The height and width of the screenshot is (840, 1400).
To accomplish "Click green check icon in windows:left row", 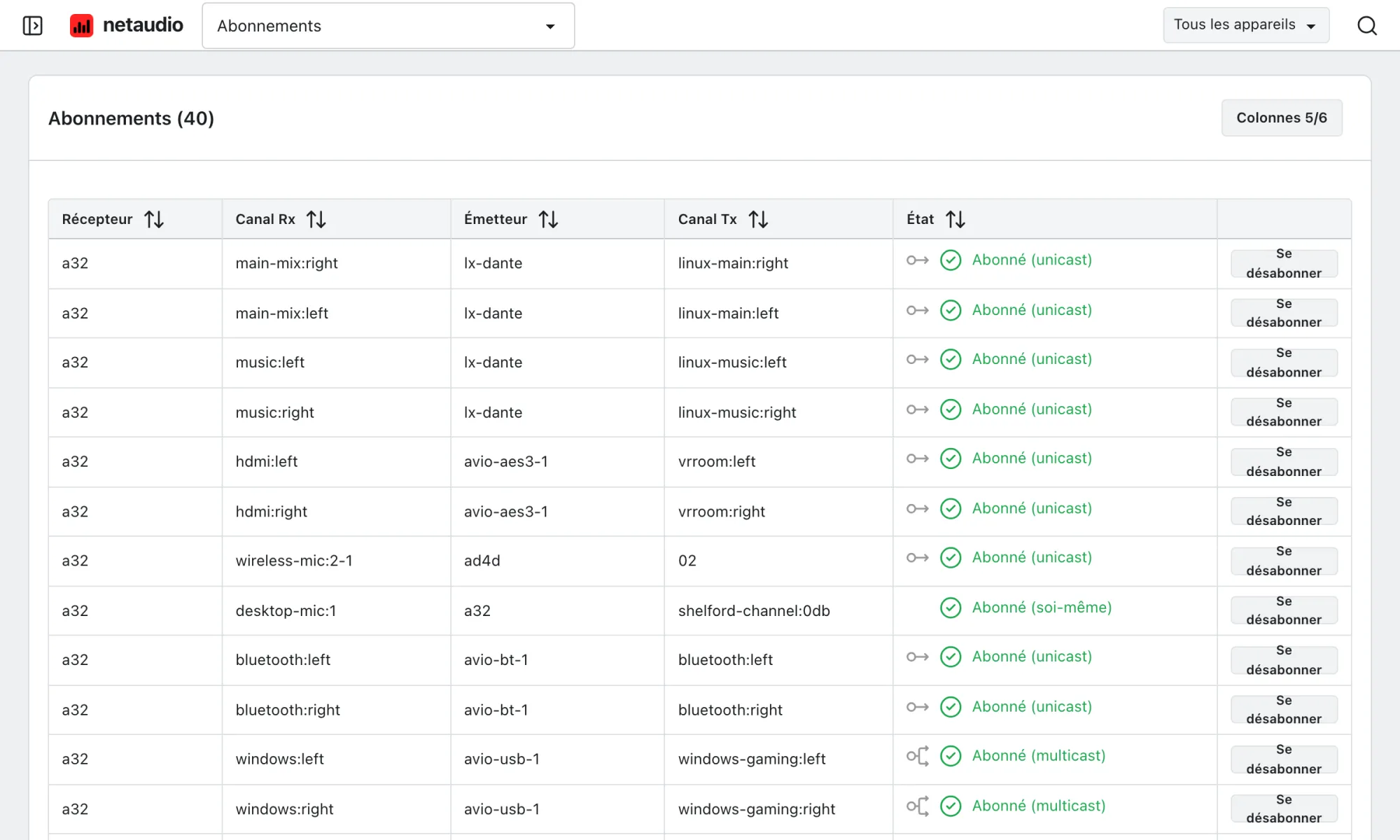I will click(951, 756).
